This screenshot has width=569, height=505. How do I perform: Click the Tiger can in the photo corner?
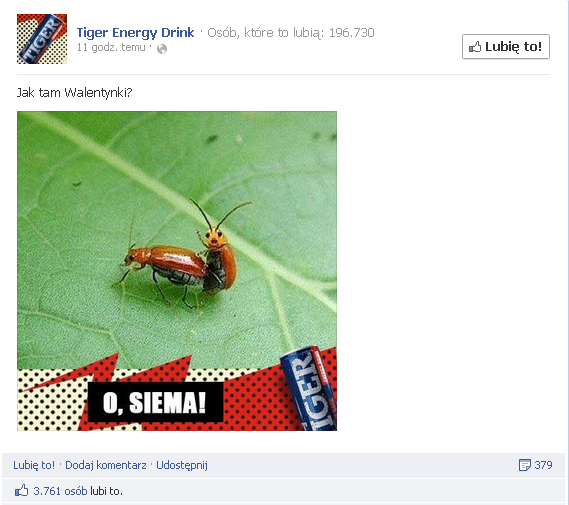click(x=310, y=388)
